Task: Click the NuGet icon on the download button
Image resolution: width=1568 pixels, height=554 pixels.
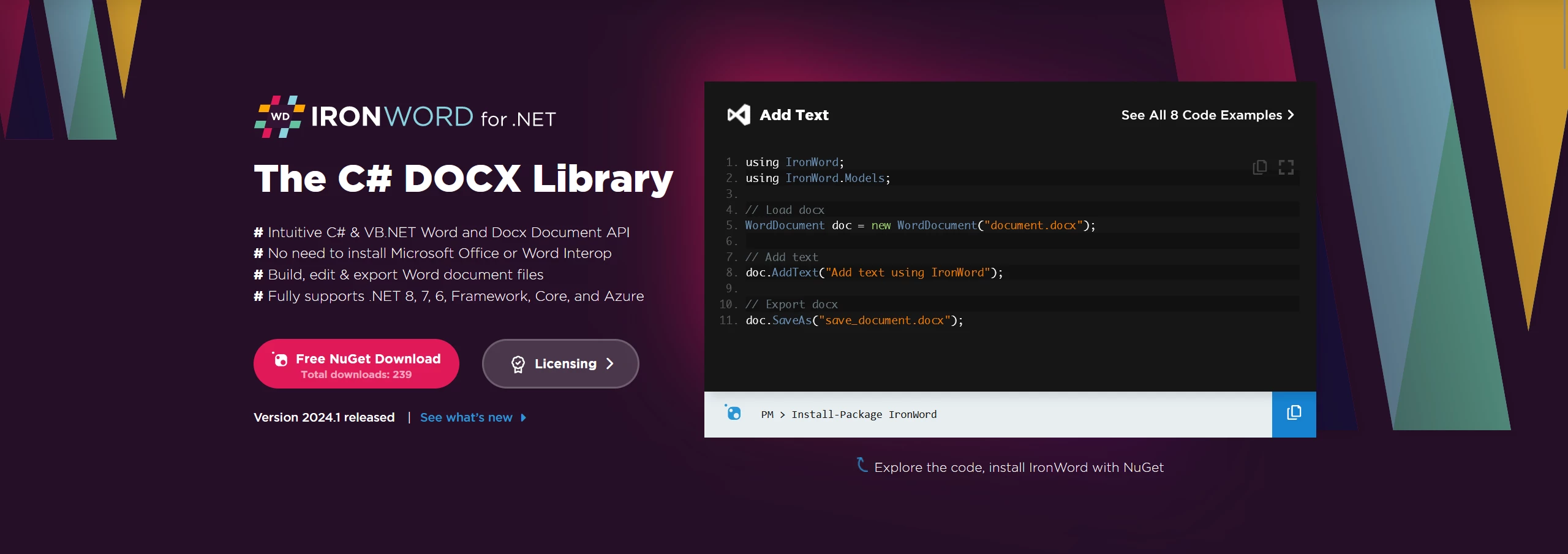Action: pyautogui.click(x=281, y=360)
